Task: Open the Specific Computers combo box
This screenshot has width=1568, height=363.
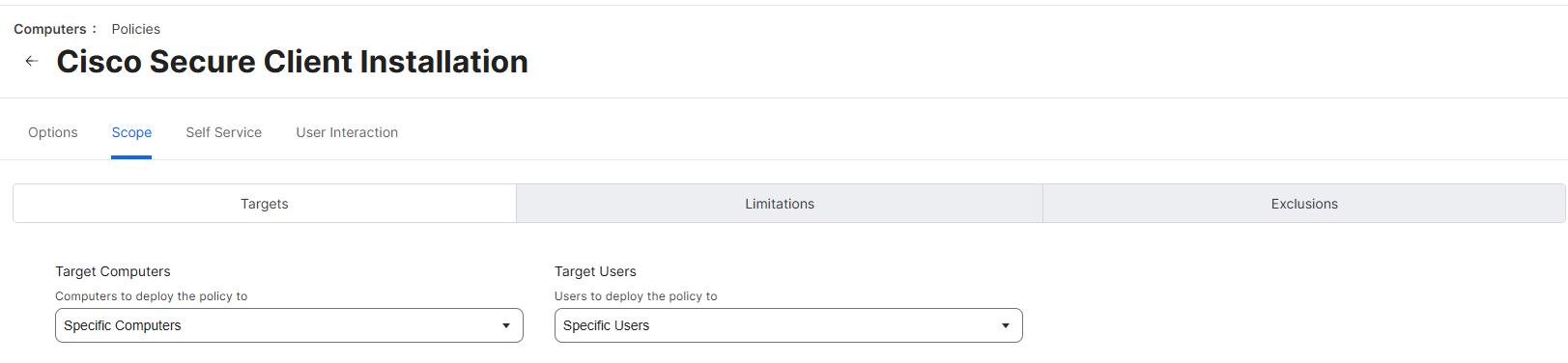Action: pos(289,325)
